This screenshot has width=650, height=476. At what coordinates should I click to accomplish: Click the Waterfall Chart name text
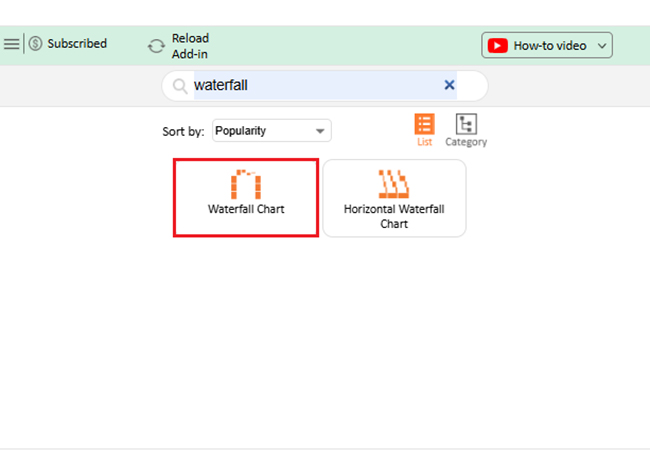click(x=246, y=210)
